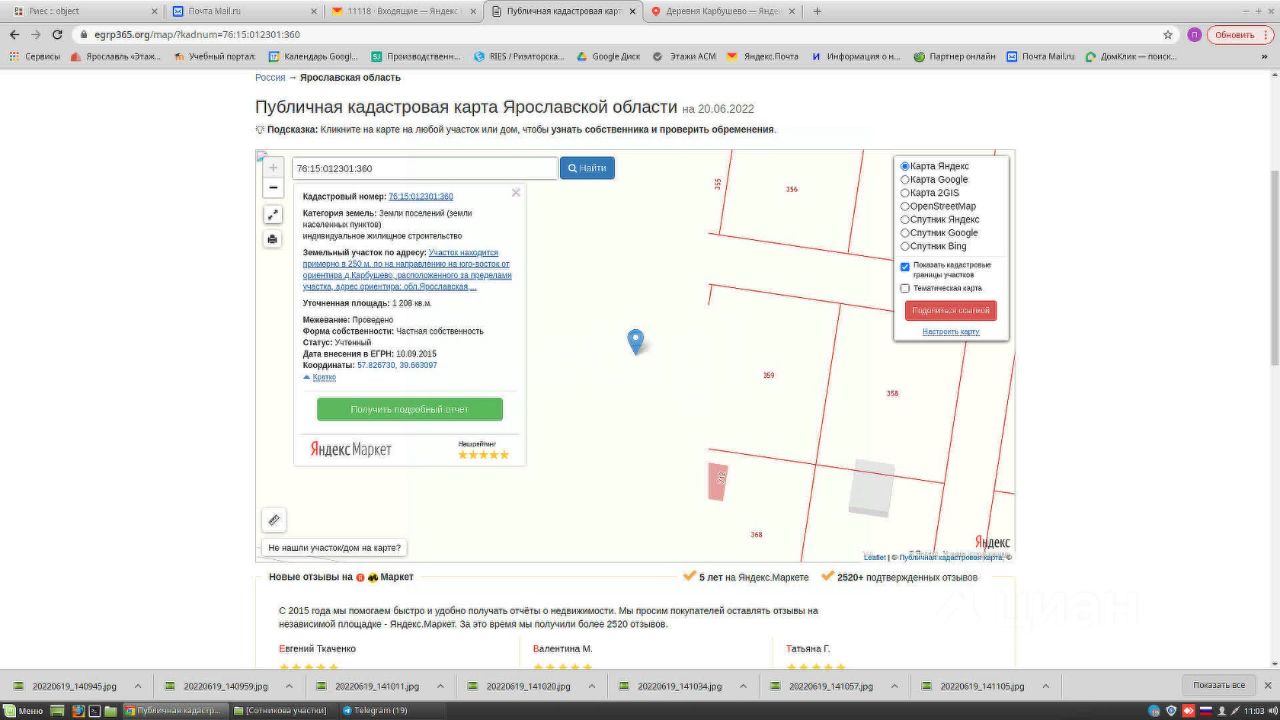This screenshot has height=720, width=1280.
Task: Open cadastral number 76:15:012301:360 link
Action: (421, 197)
